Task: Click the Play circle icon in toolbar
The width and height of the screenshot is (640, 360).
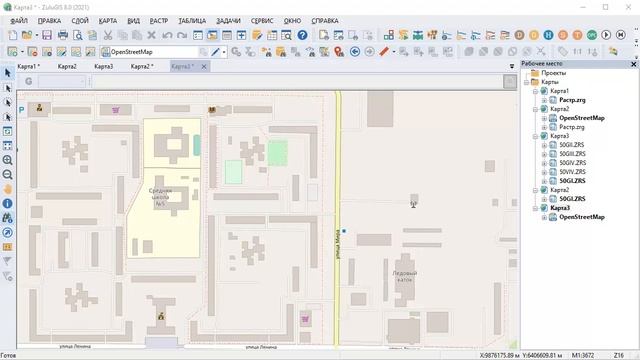Action: (606, 35)
